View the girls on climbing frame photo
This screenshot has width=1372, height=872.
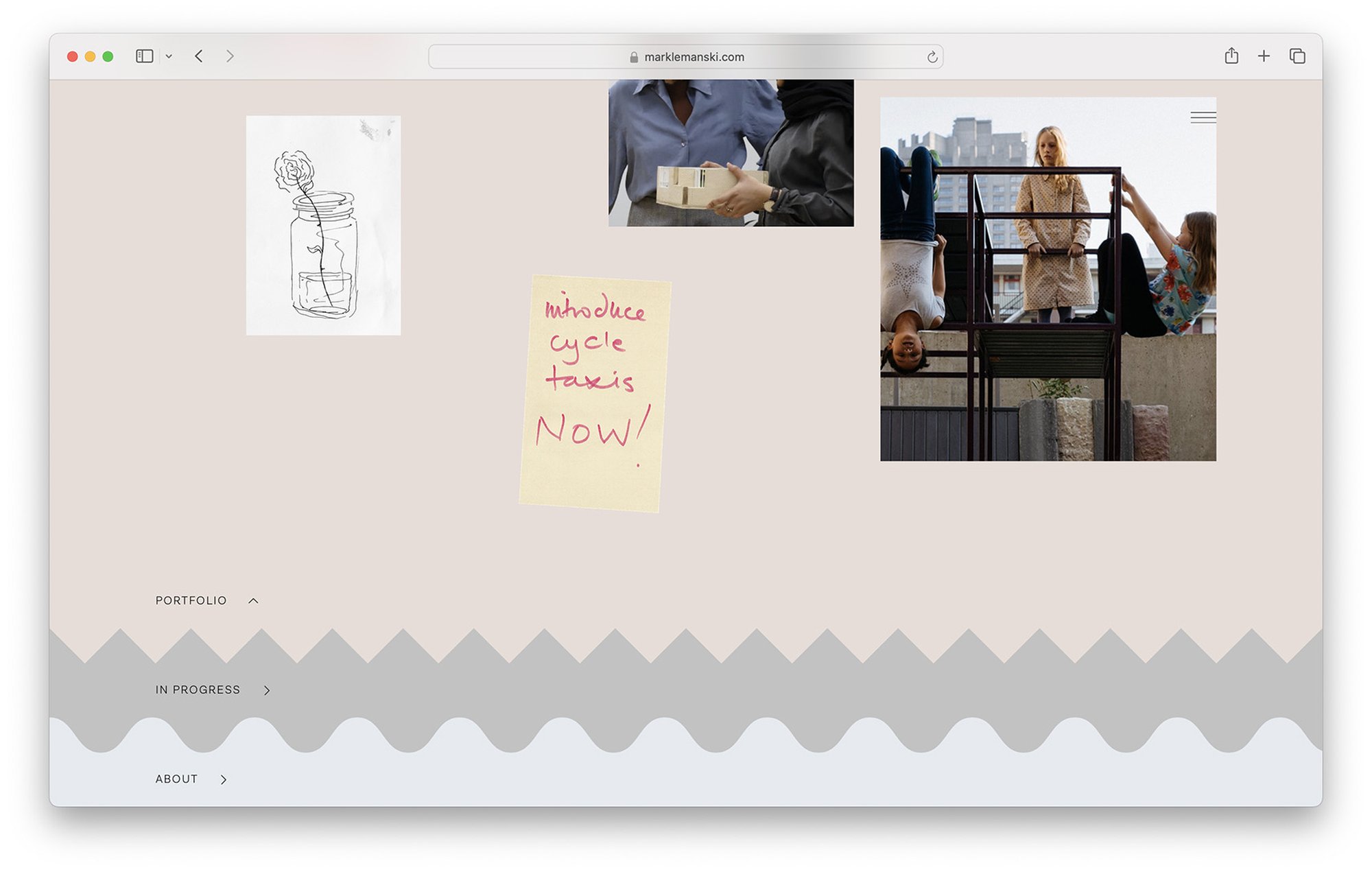point(1048,288)
